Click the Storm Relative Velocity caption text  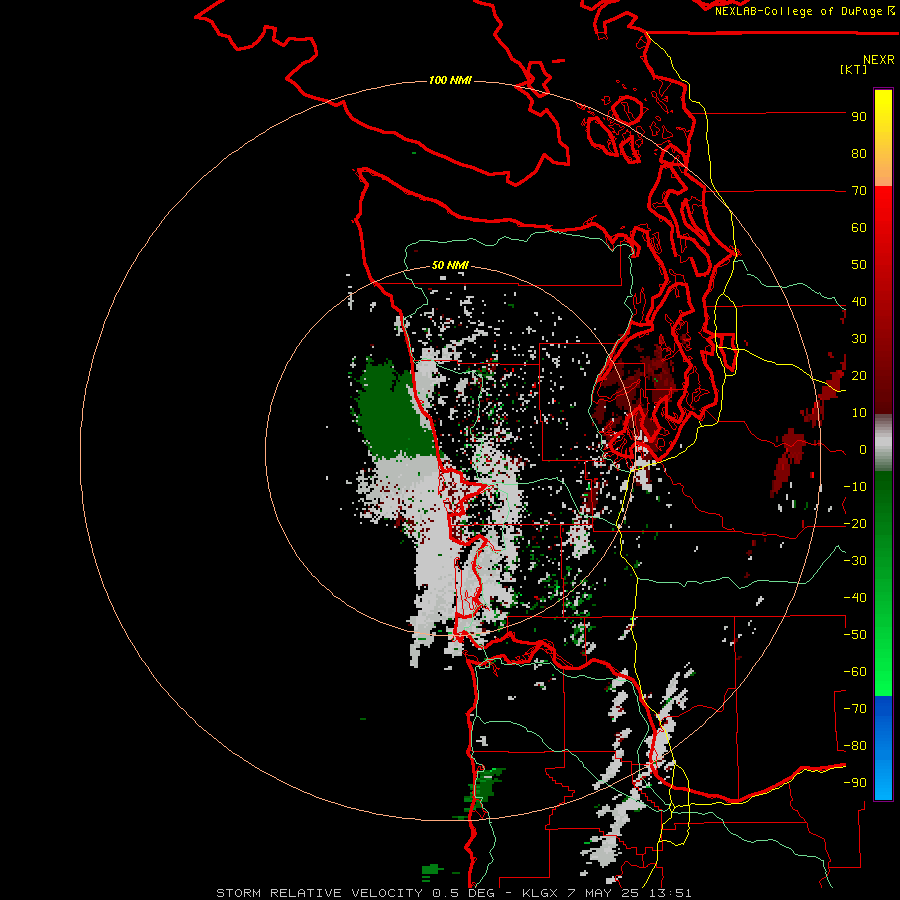(454, 893)
